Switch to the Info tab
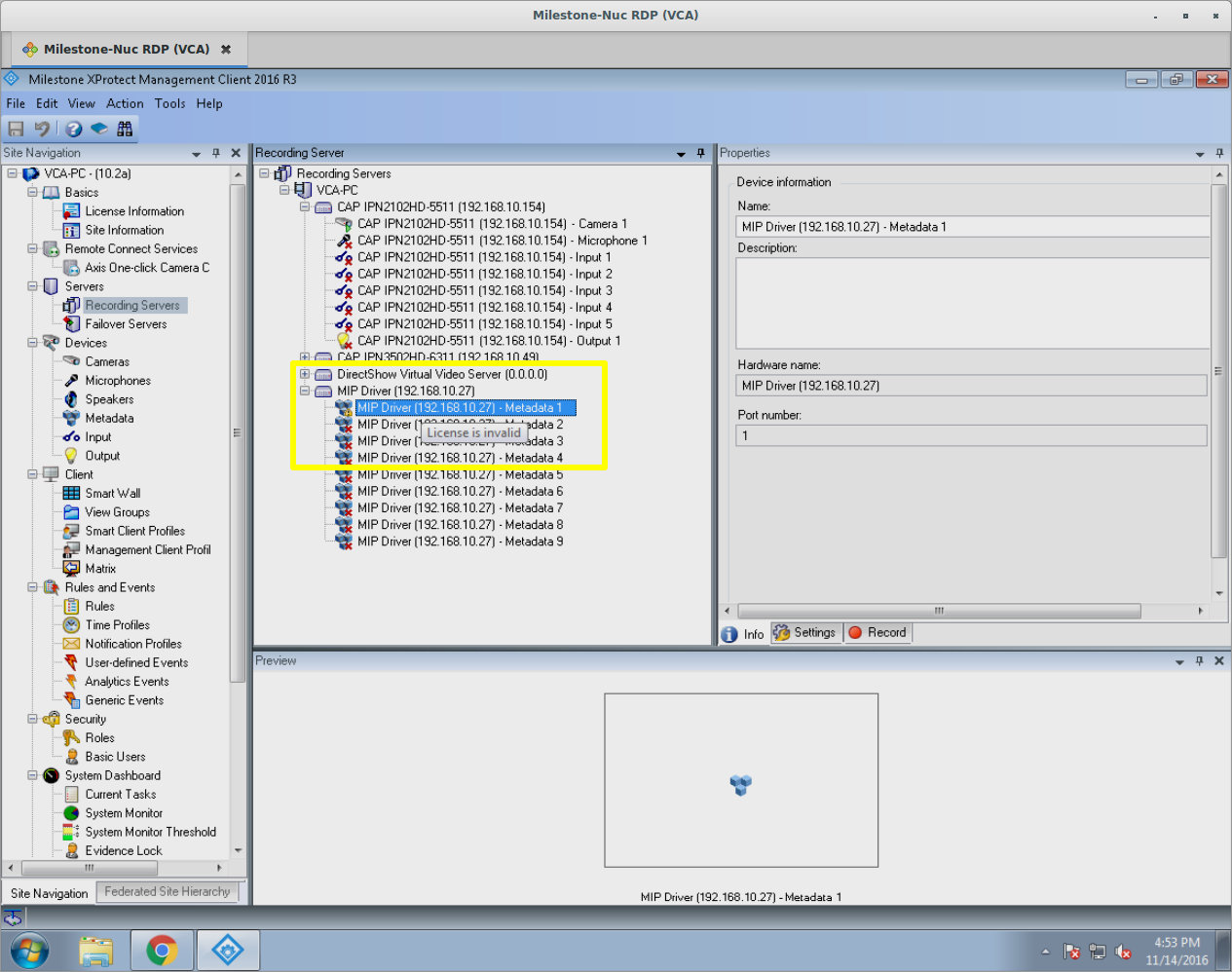Viewport: 1232px width, 972px height. click(x=744, y=634)
